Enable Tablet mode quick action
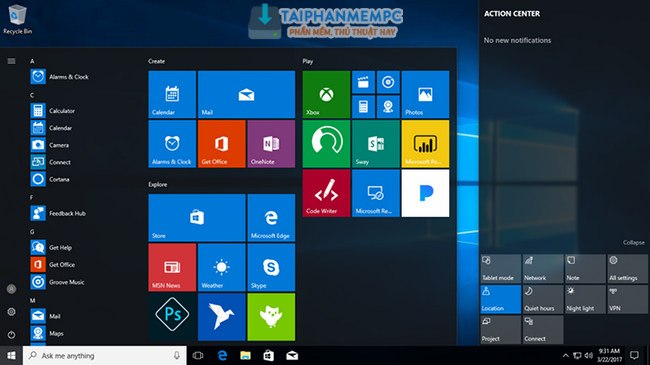Viewport: 650px width, 365px height. 500,269
